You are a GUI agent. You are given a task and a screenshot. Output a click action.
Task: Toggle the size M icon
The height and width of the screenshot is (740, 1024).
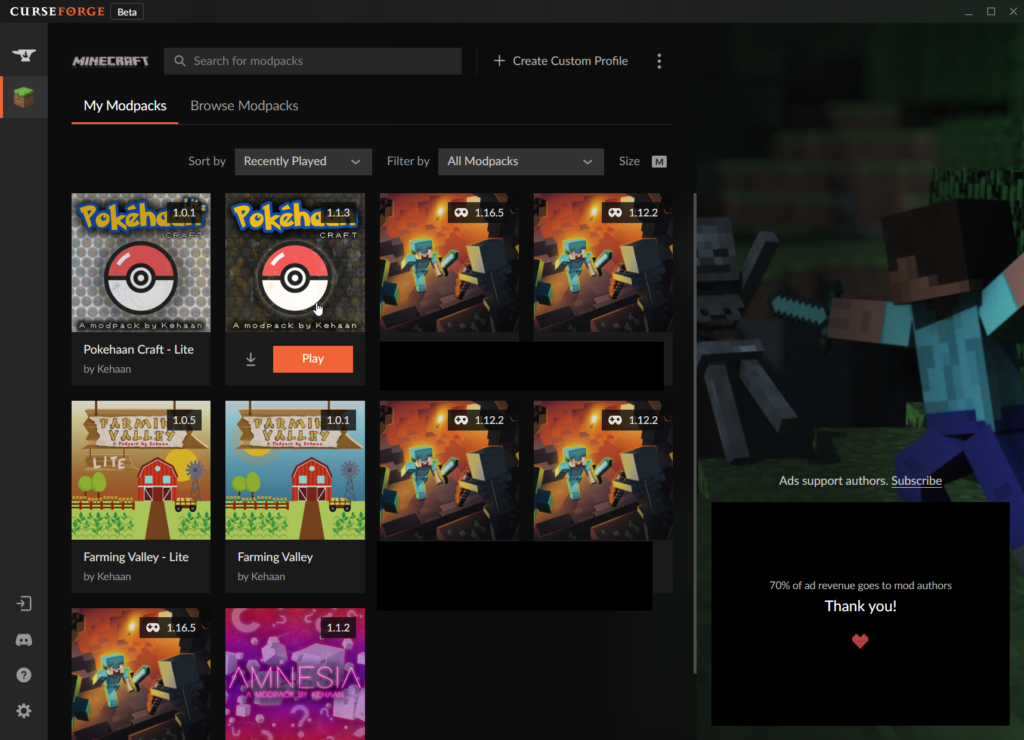point(659,161)
